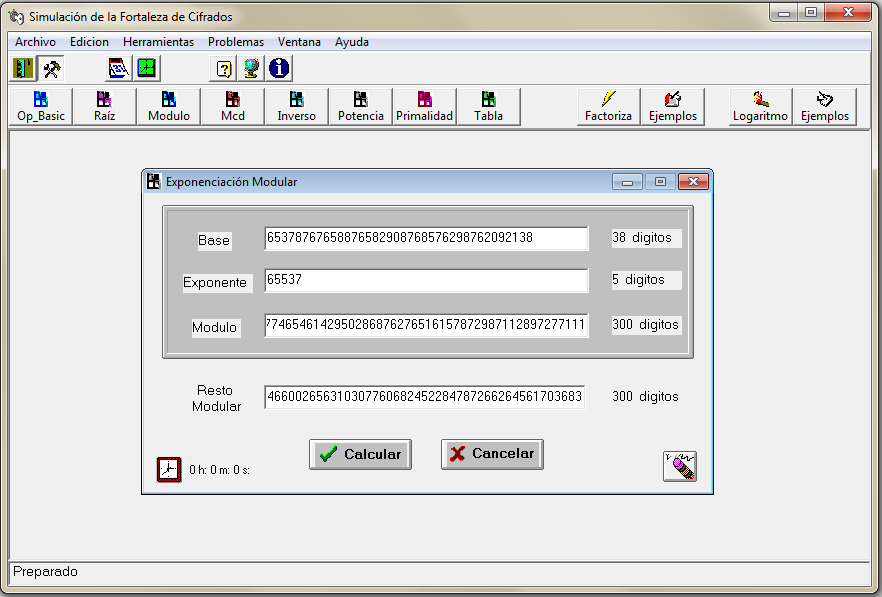882x597 pixels.
Task: Open the blue info icon
Action: [279, 68]
